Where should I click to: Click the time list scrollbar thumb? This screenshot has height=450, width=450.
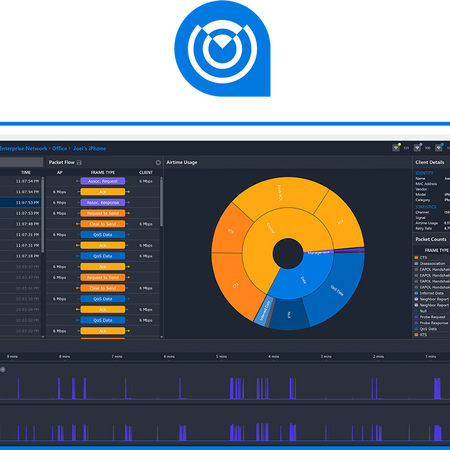click(x=43, y=215)
